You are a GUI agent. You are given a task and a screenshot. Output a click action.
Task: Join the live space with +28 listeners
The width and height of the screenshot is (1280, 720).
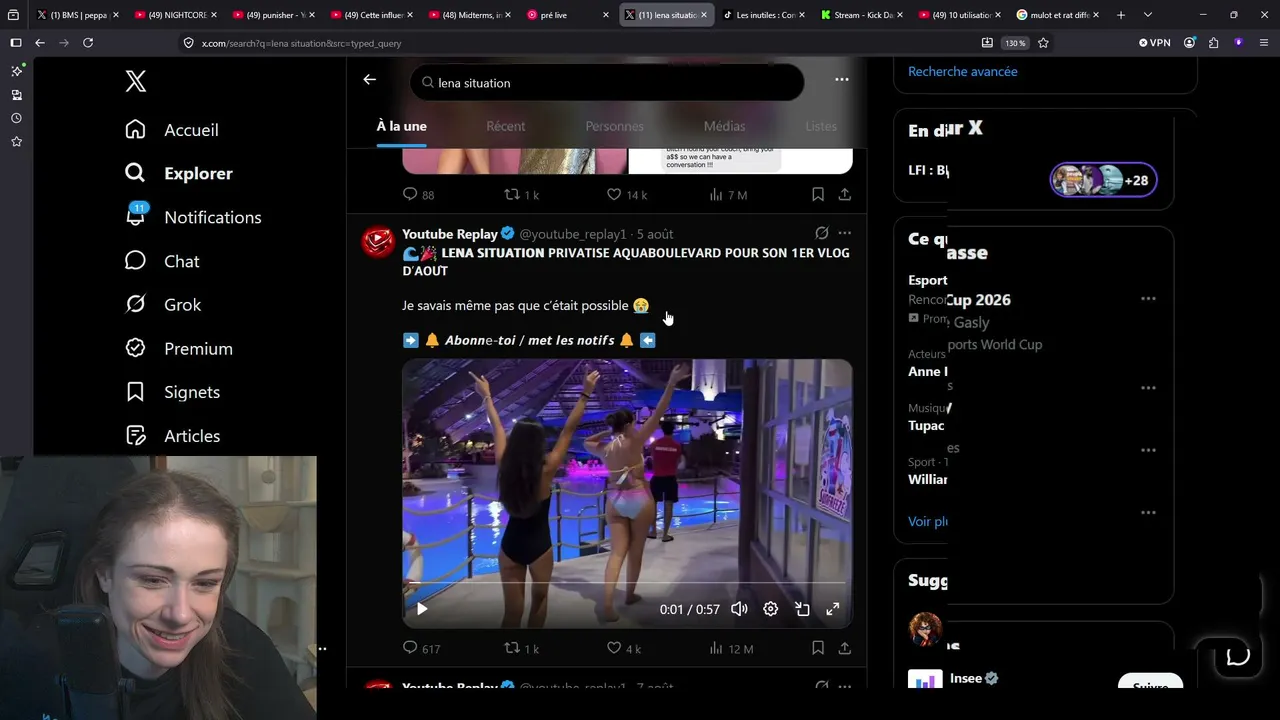(1103, 180)
